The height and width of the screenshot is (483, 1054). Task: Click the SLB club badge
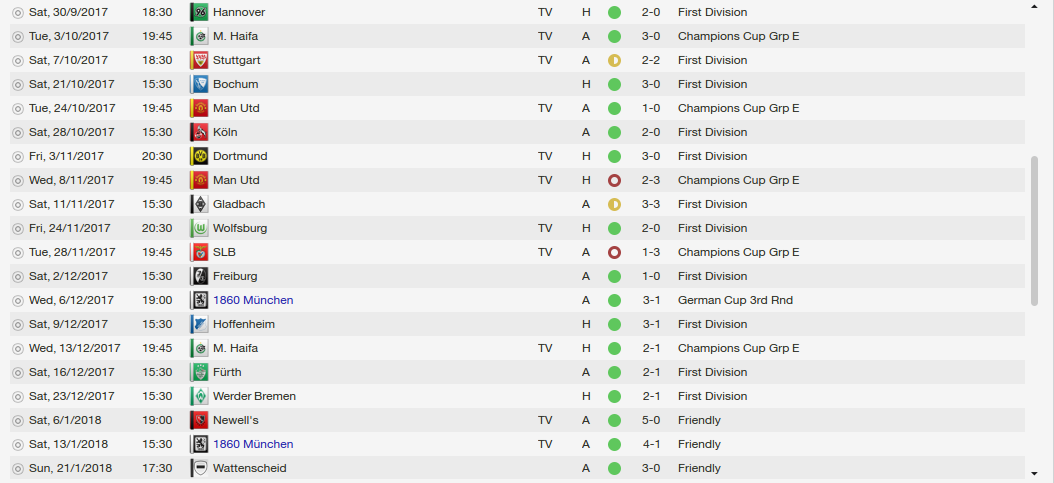[198, 252]
